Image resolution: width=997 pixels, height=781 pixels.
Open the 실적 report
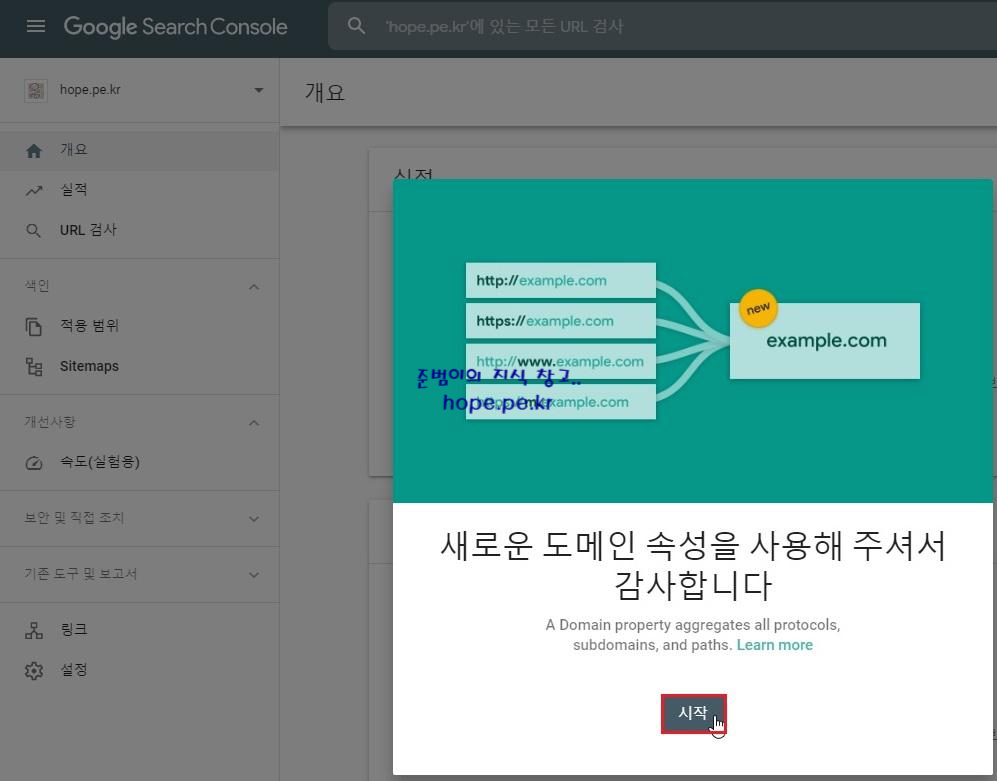click(139, 190)
